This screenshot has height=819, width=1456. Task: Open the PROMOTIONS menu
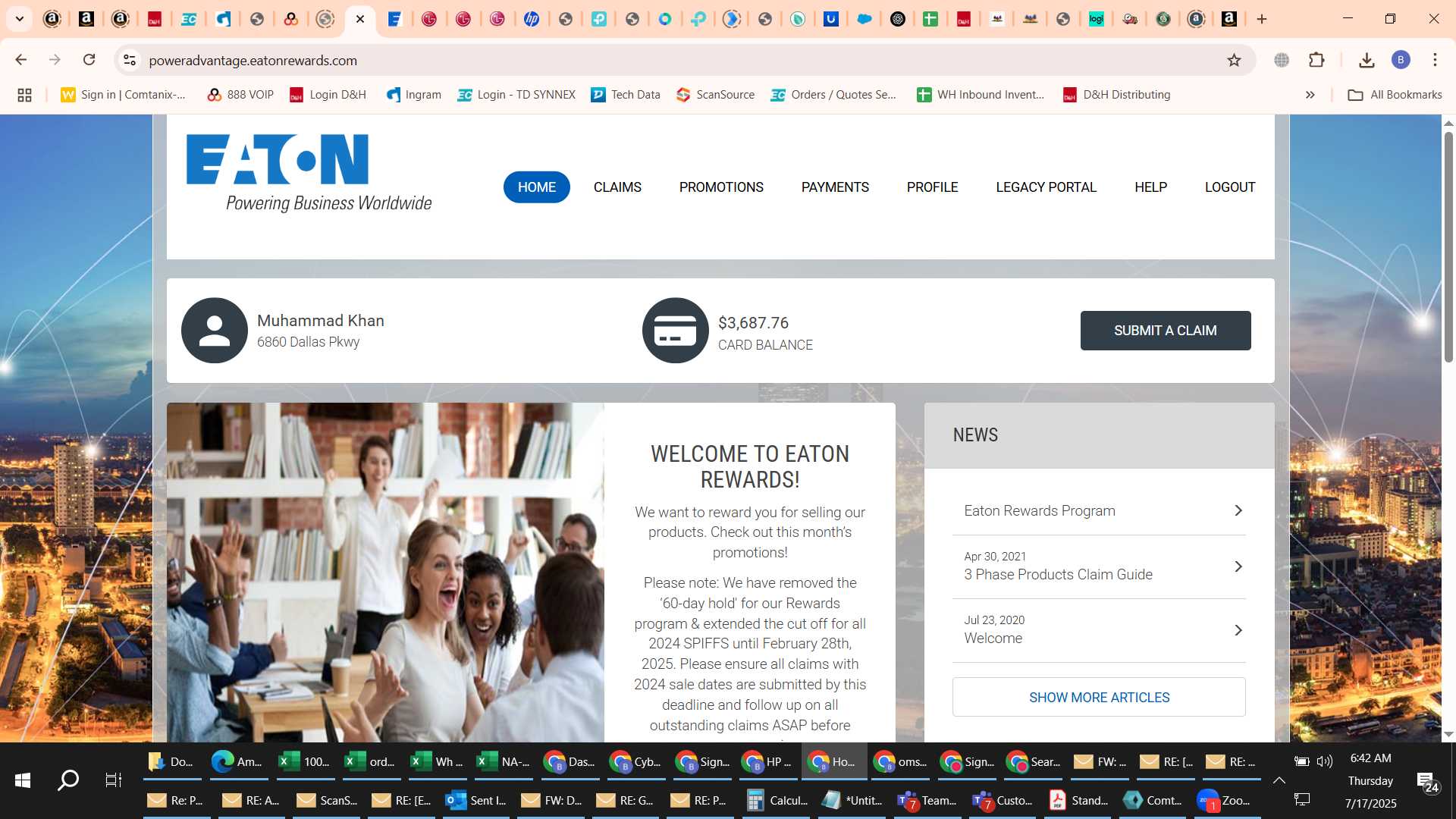(721, 187)
